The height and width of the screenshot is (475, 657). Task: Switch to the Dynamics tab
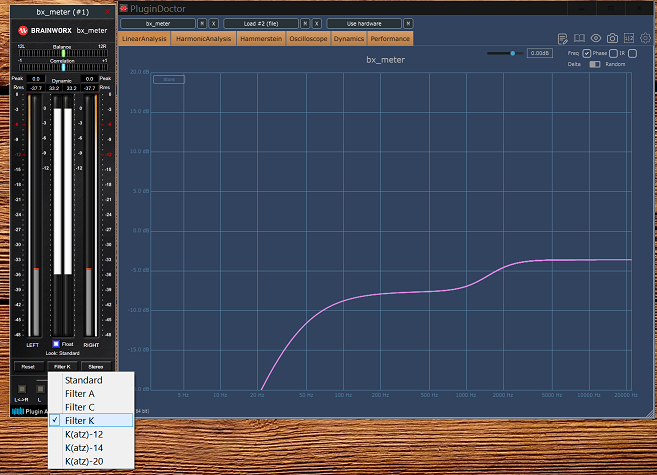(x=349, y=39)
